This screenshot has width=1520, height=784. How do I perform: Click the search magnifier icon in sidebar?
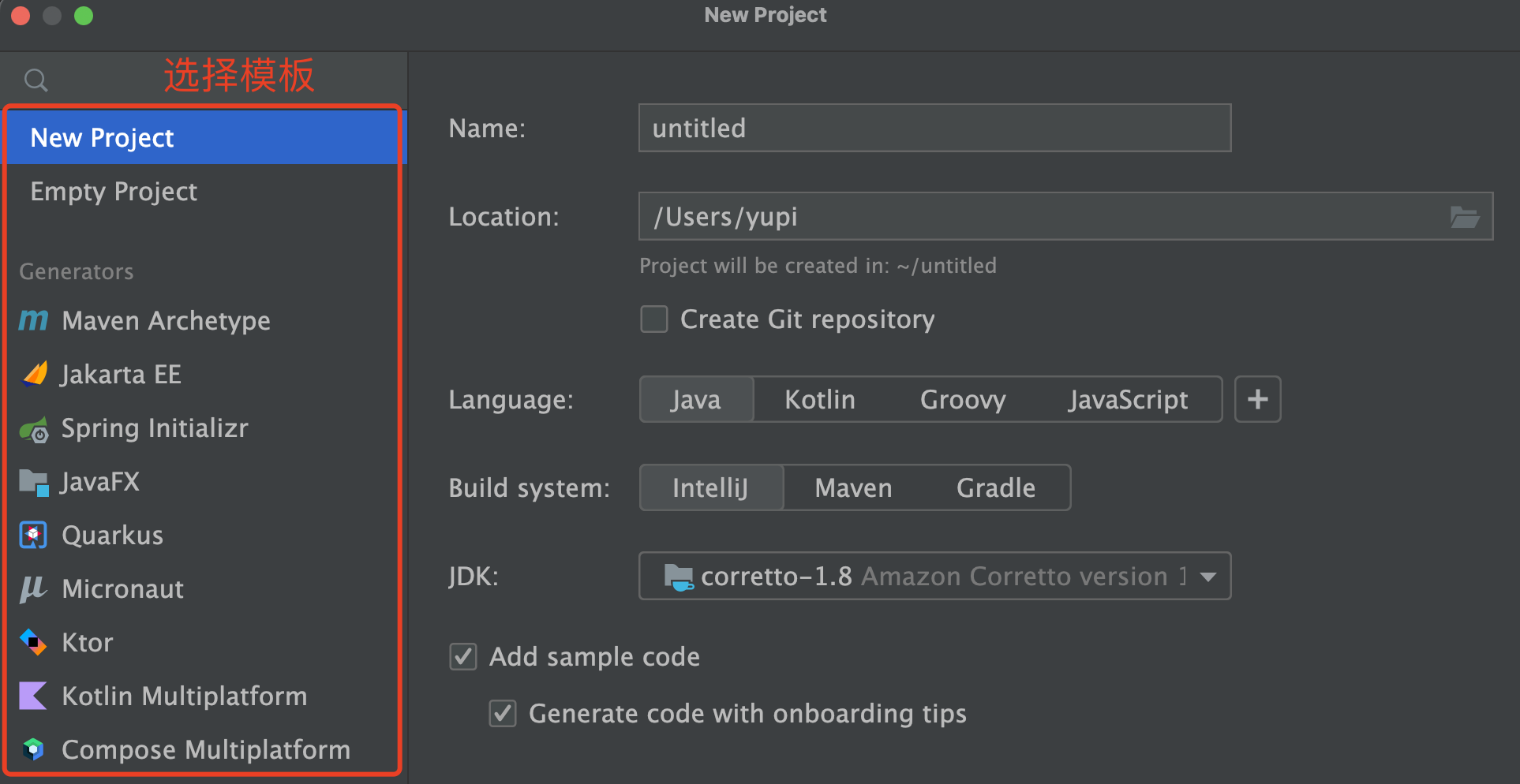coord(36,80)
